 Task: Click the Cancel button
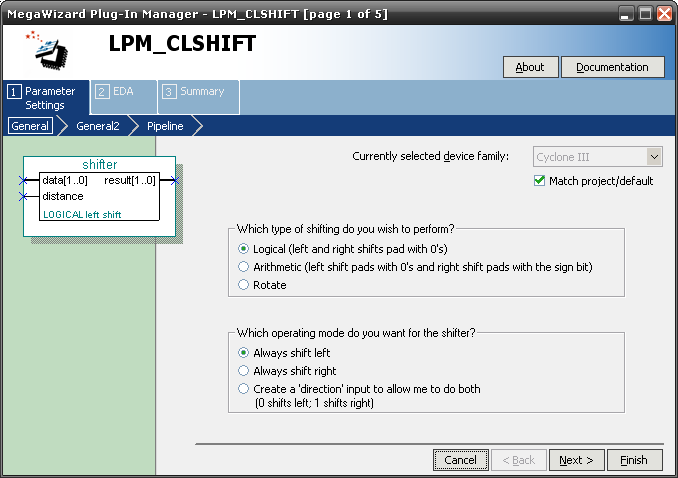[x=461, y=460]
